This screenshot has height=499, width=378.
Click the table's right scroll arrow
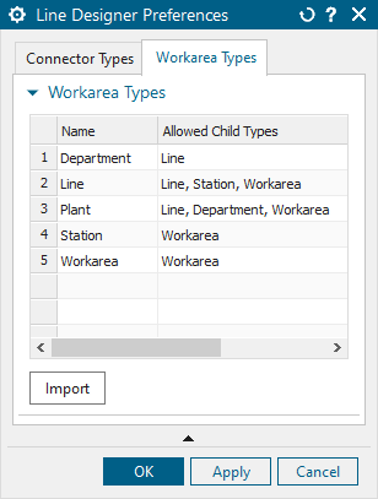tap(337, 348)
